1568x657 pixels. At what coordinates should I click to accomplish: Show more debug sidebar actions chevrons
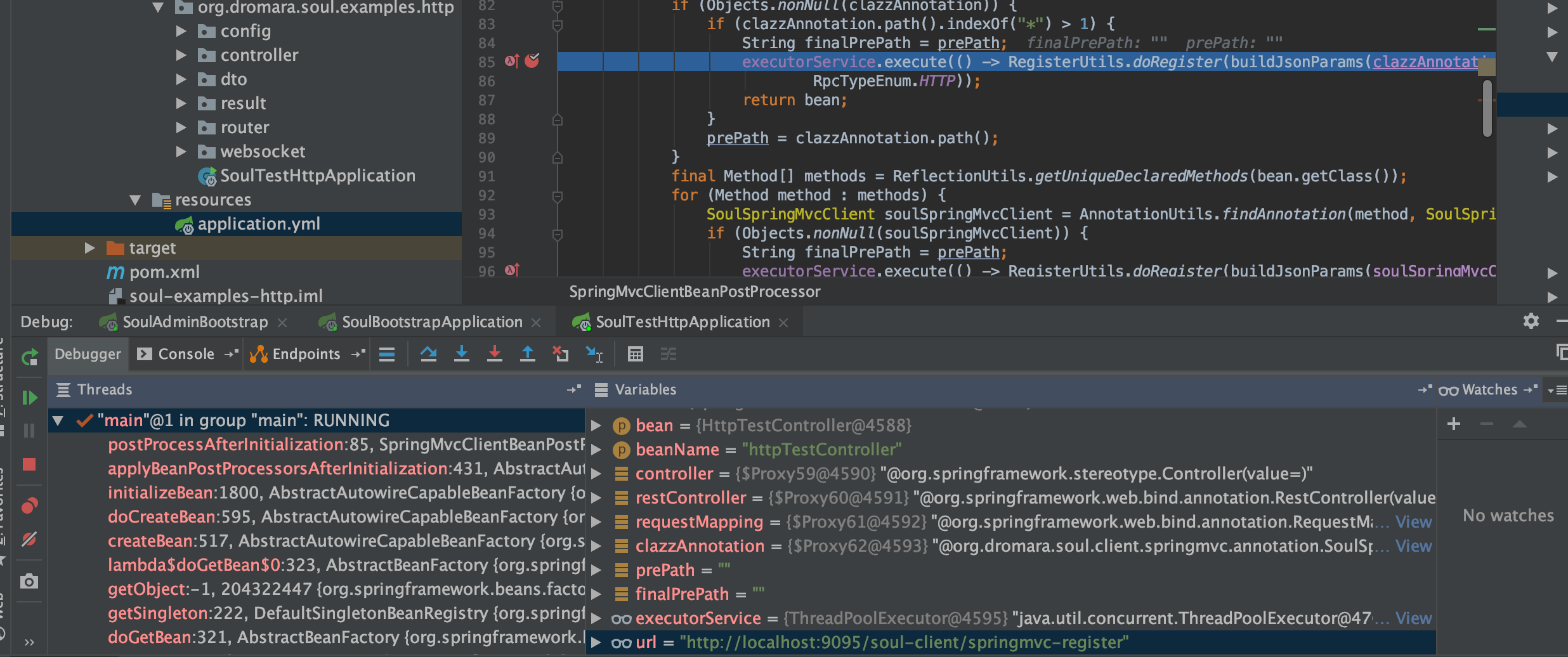click(x=29, y=642)
